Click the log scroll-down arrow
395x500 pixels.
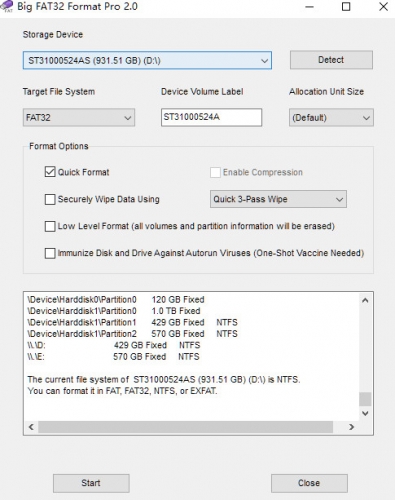pos(365,414)
